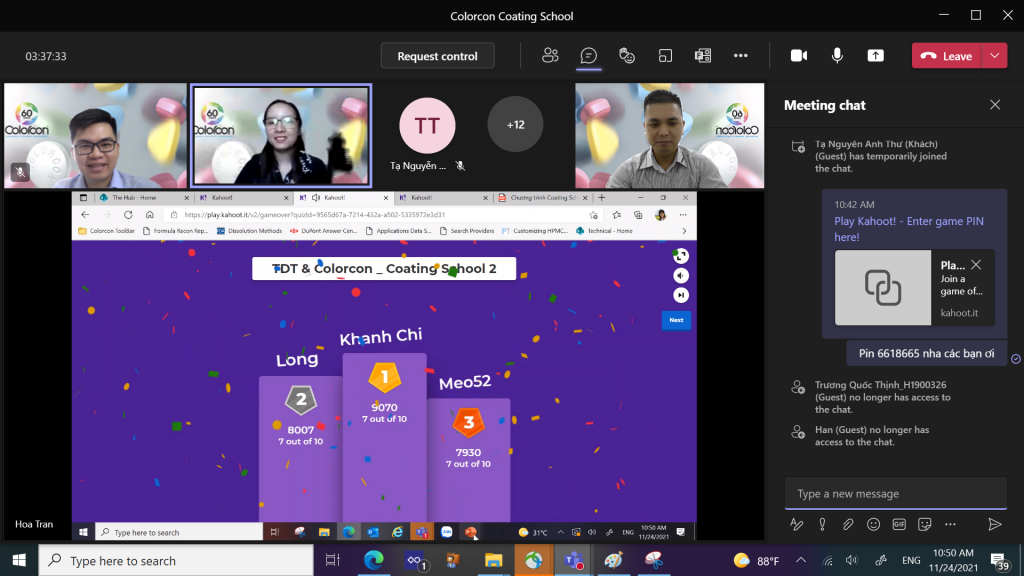Open More actions ellipsis in meeting toolbar

click(x=741, y=56)
